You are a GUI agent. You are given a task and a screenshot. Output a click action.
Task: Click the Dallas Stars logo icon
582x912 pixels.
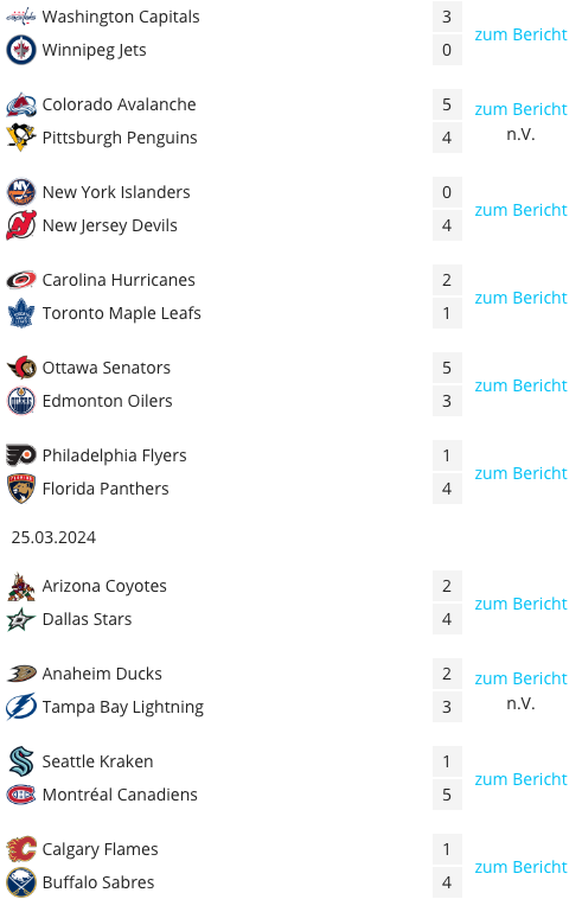[x=21, y=619]
